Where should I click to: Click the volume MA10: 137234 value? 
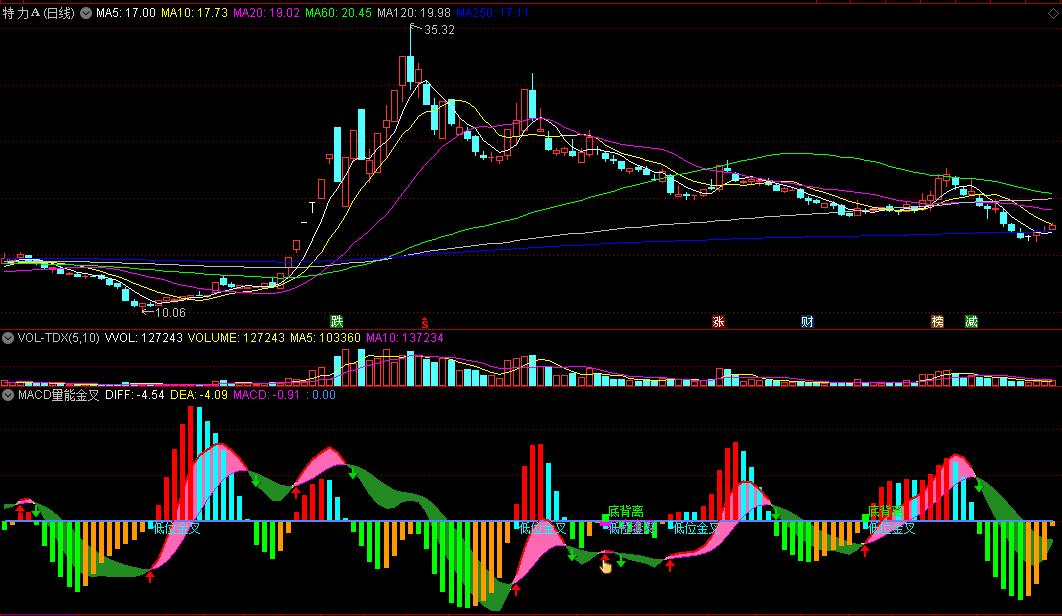404,337
